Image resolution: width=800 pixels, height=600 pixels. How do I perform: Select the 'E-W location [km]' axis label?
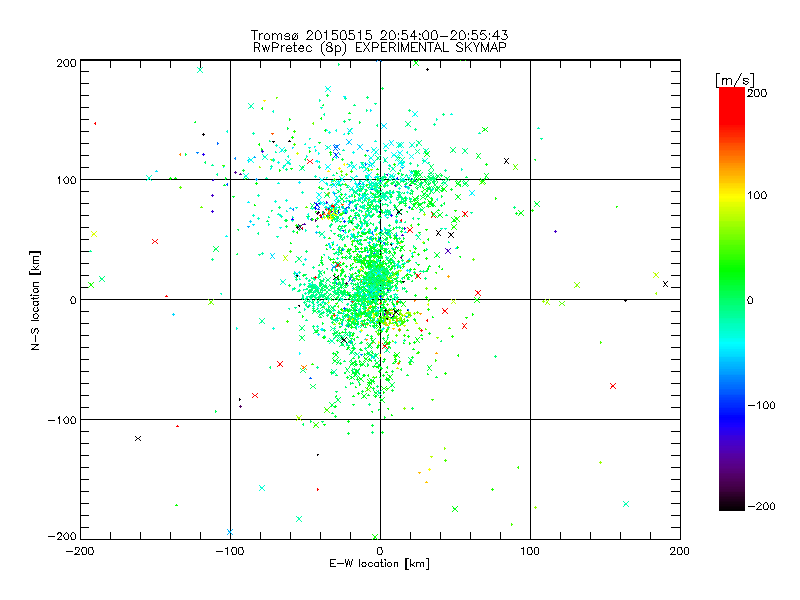(379, 564)
